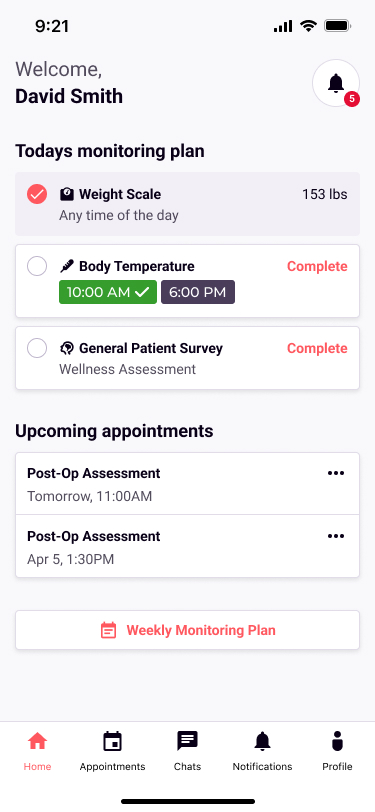375x812 pixels.
Task: Open the notification bell with badge
Action: point(336,83)
